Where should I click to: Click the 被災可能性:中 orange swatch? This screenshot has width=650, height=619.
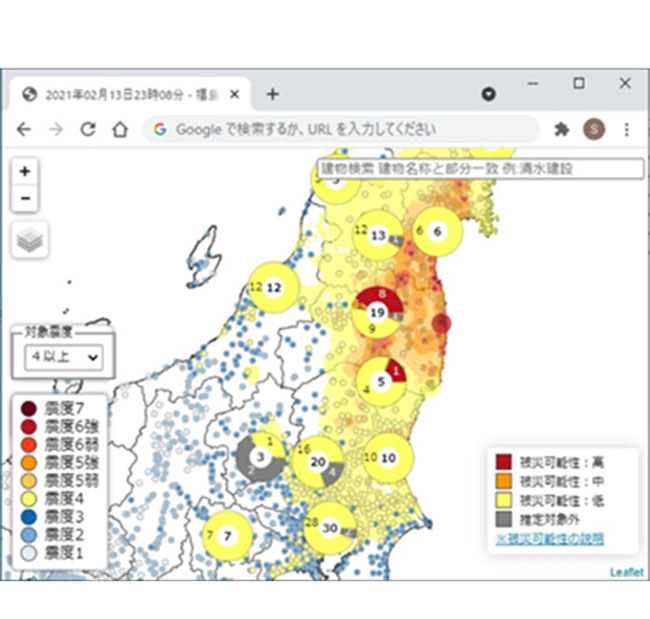point(504,481)
